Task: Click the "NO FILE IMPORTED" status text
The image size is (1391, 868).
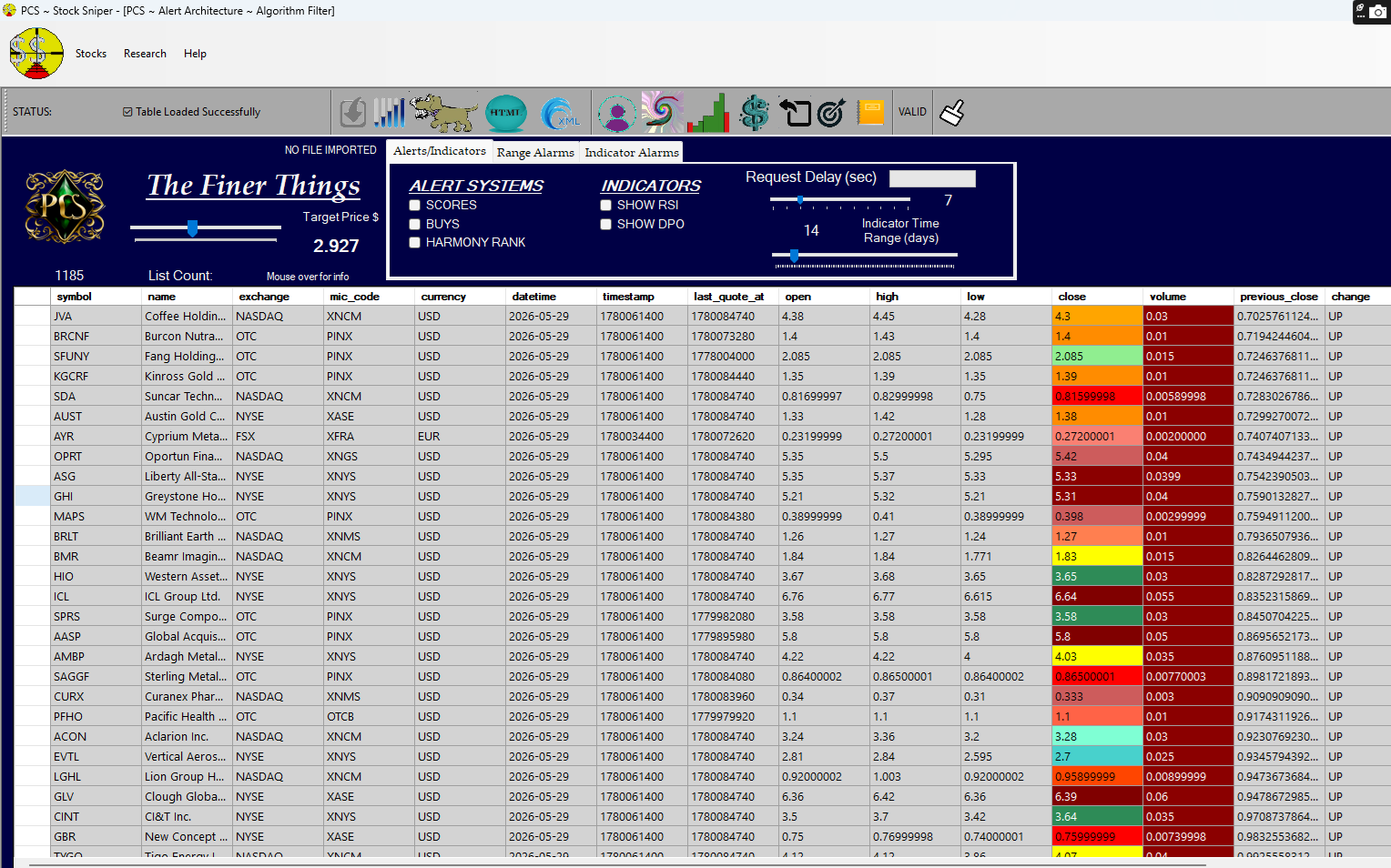Action: pos(330,150)
